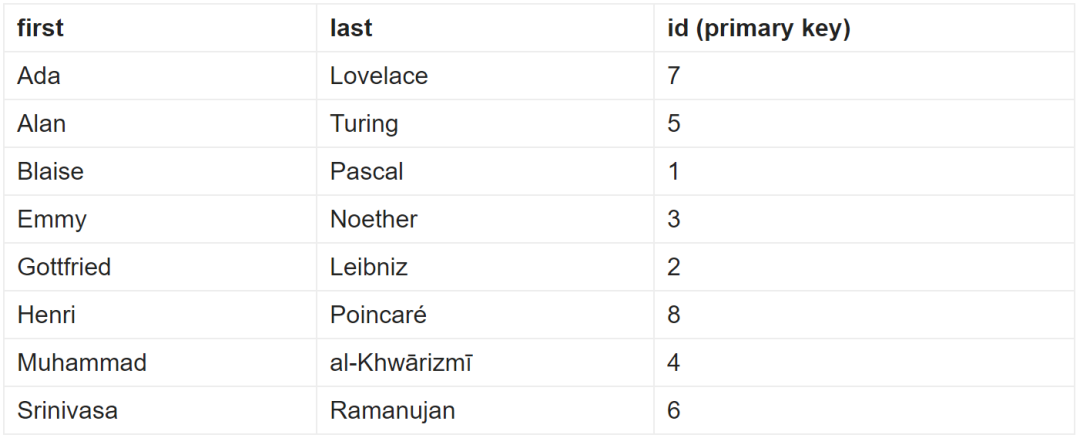Select the cell containing Alan

coord(41,124)
